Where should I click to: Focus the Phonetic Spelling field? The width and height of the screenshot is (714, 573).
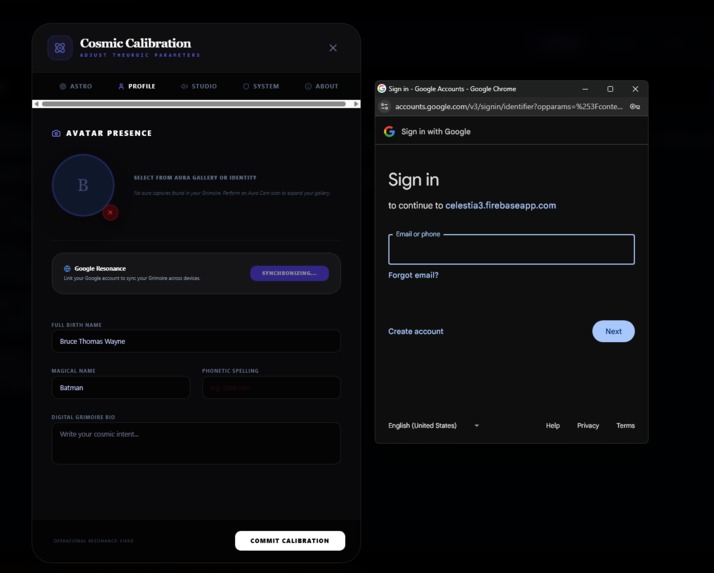(x=271, y=388)
